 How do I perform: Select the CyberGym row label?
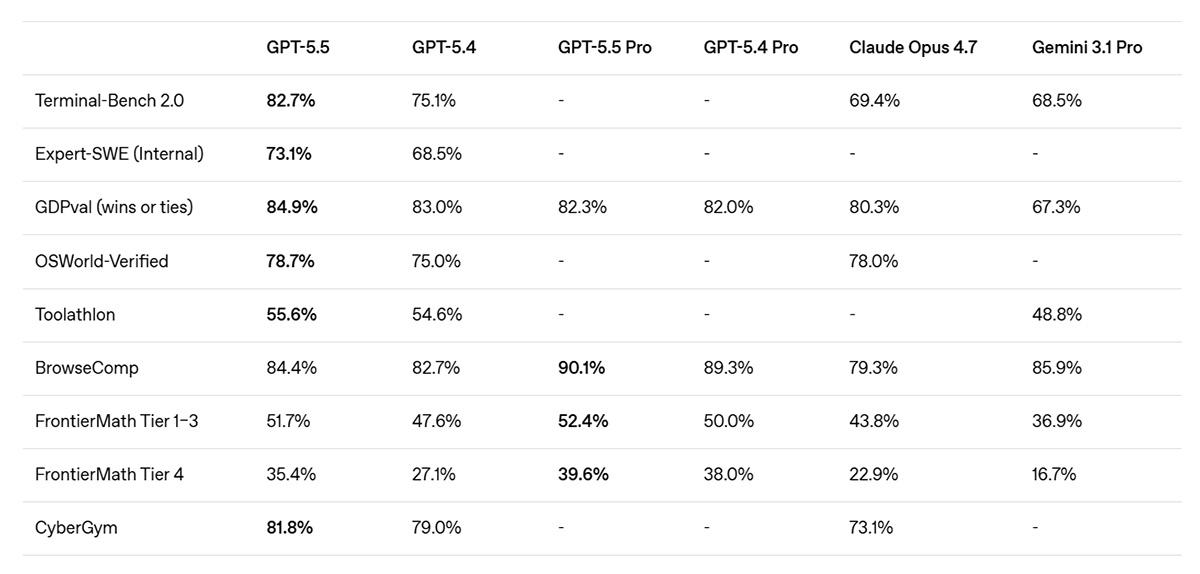tap(76, 527)
